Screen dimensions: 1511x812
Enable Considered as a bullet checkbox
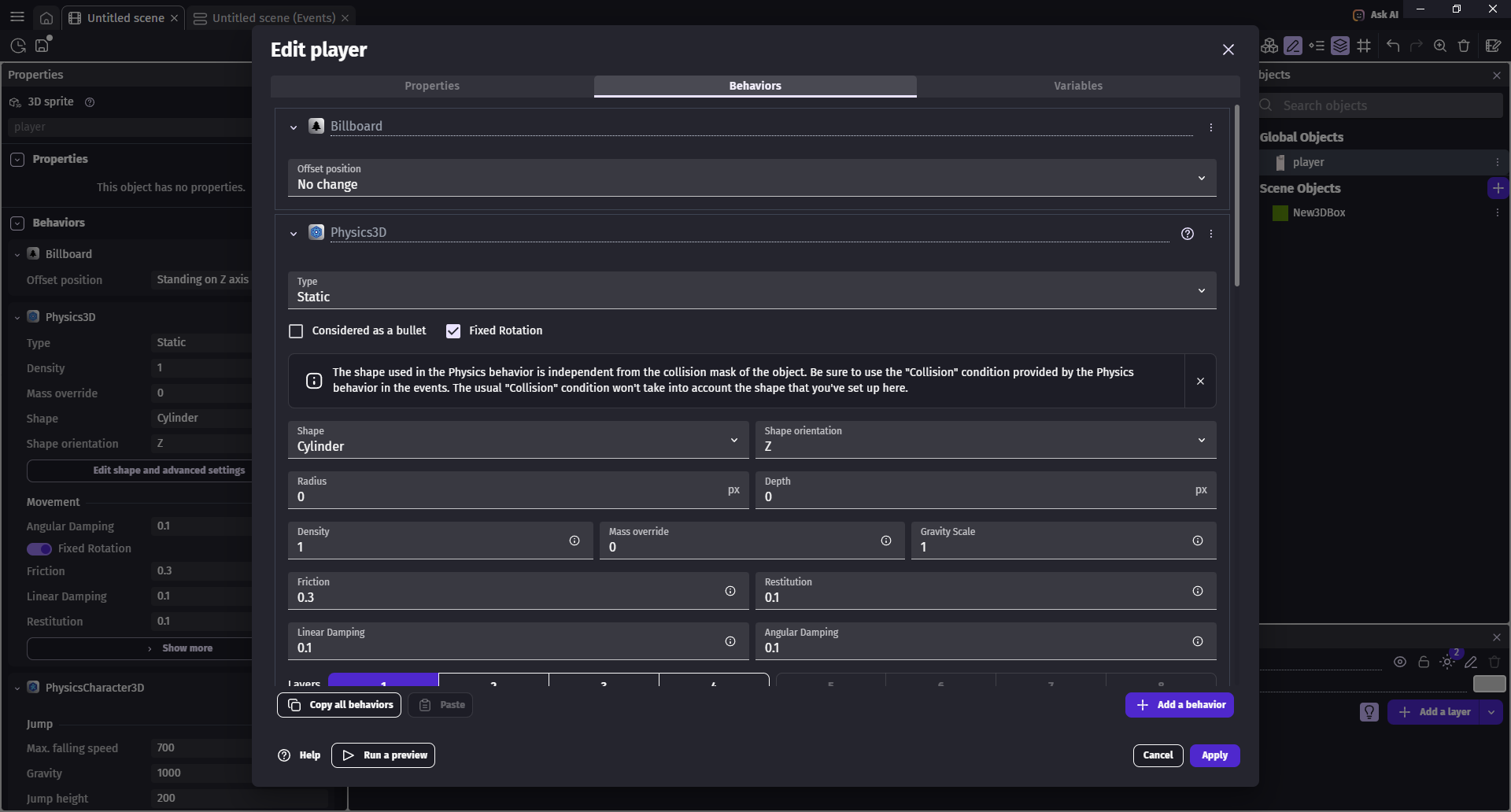[x=296, y=331]
